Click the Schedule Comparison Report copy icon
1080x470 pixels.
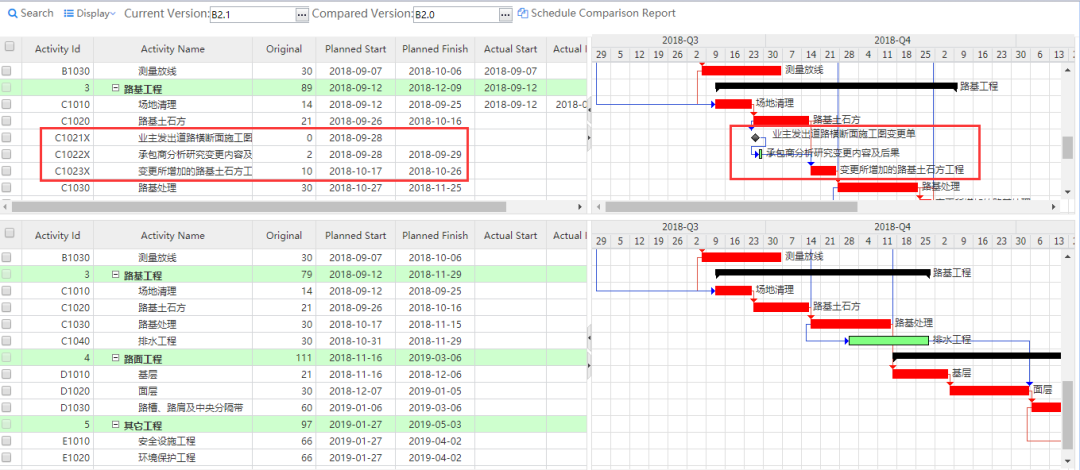coord(523,13)
